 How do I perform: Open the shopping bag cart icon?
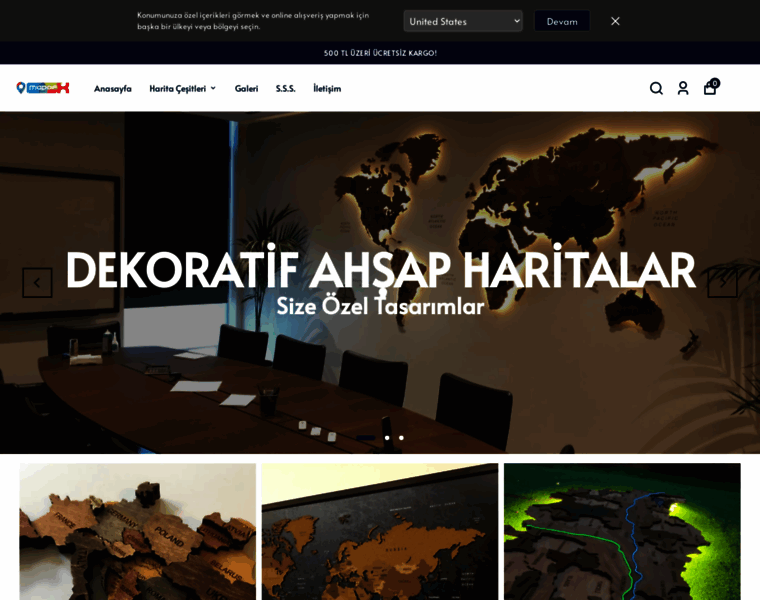pyautogui.click(x=710, y=88)
